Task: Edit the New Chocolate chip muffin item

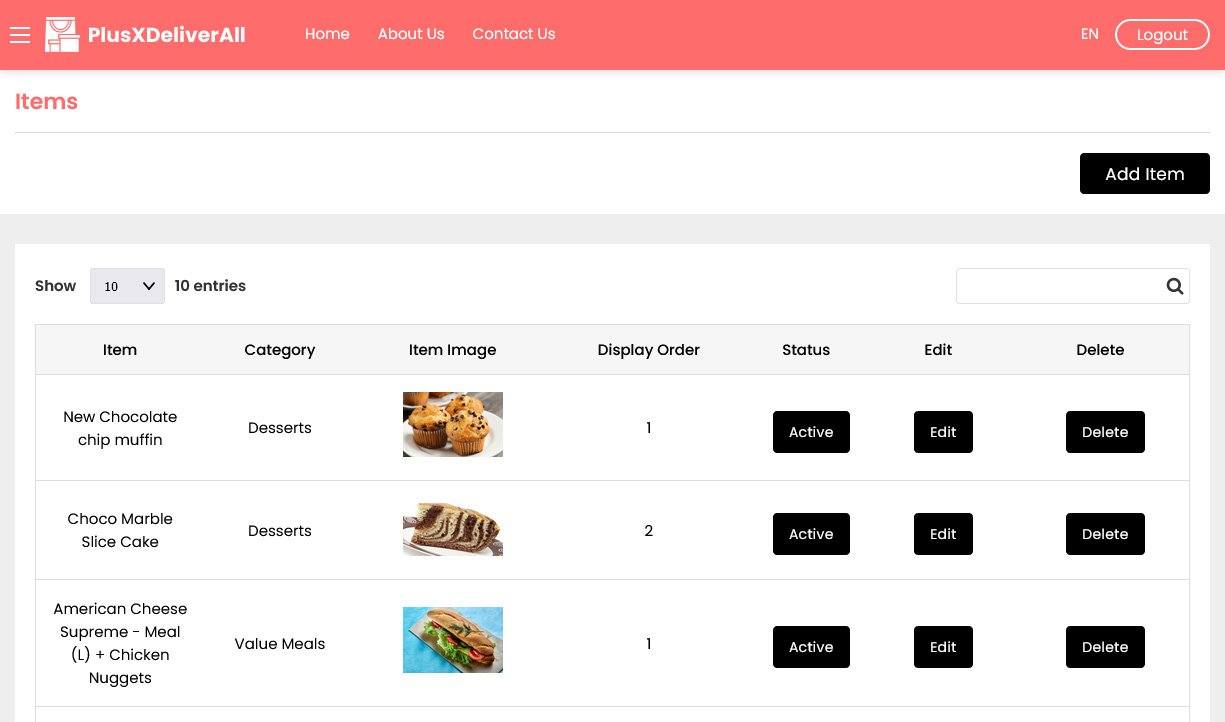Action: [943, 432]
